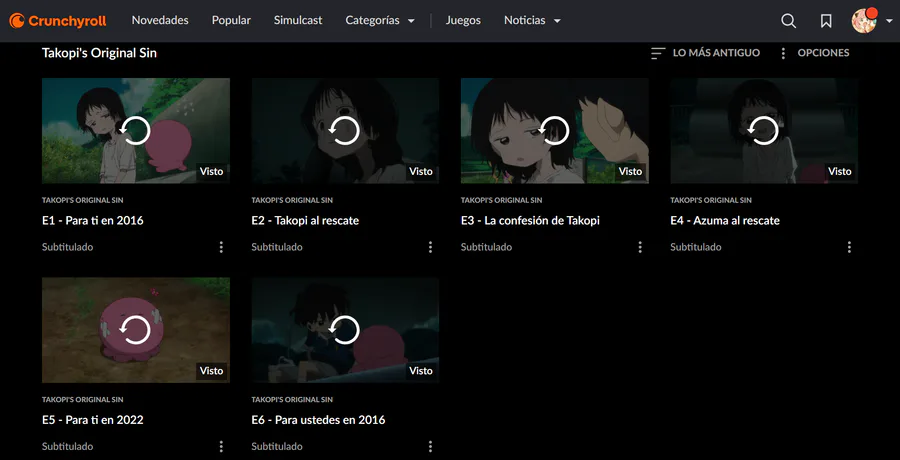The width and height of the screenshot is (900, 460).
Task: Click the series label above E1 title
Action: pos(83,200)
